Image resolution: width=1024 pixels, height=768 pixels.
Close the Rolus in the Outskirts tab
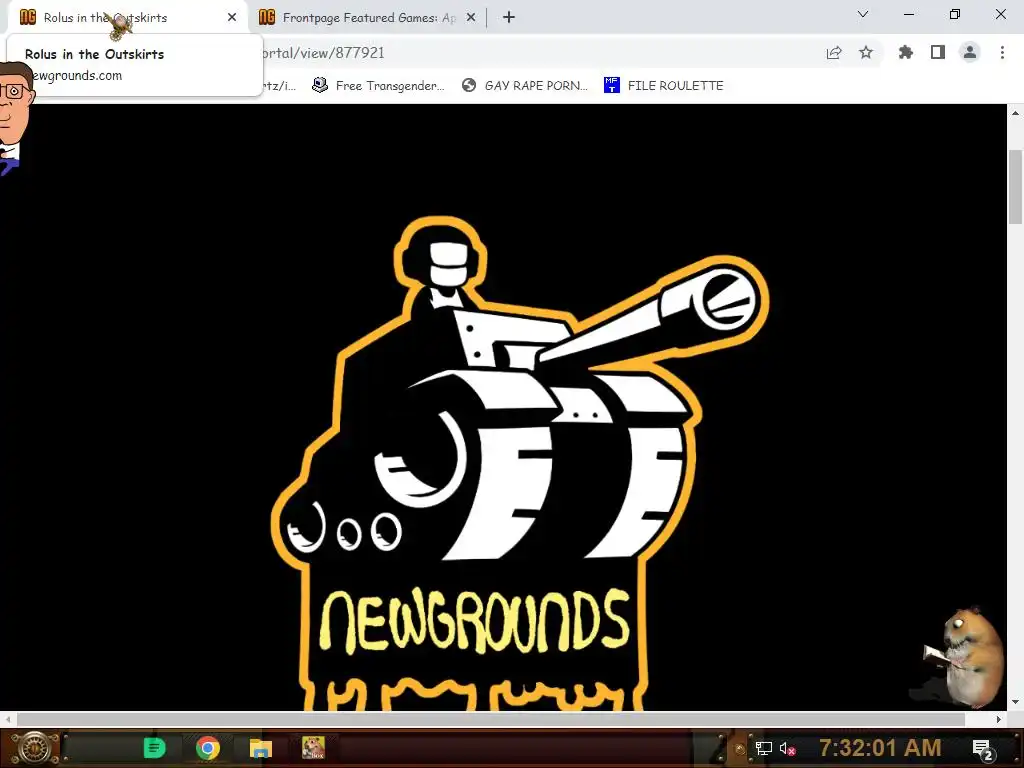click(x=232, y=18)
